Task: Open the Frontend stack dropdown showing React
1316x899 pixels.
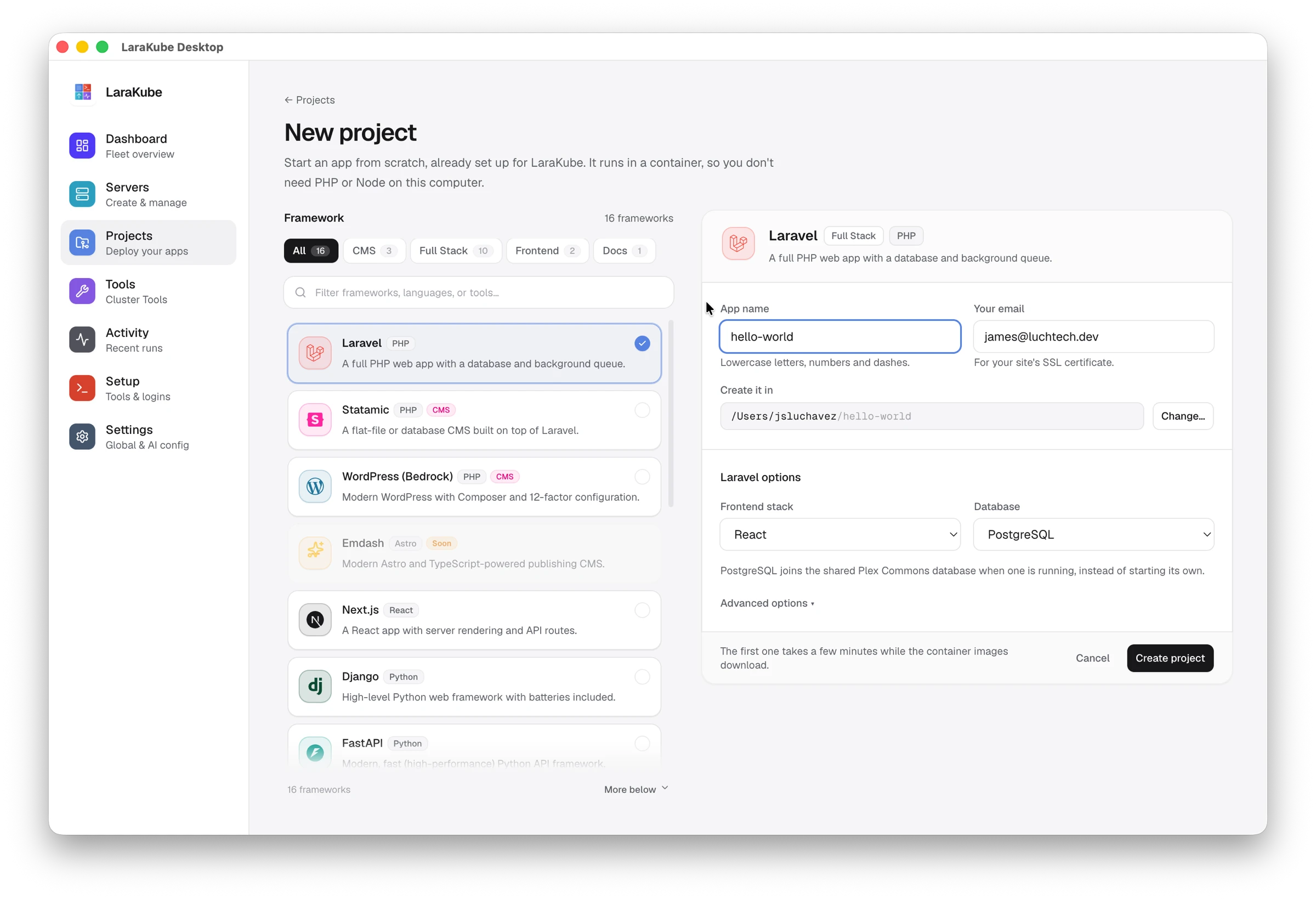Action: point(841,535)
